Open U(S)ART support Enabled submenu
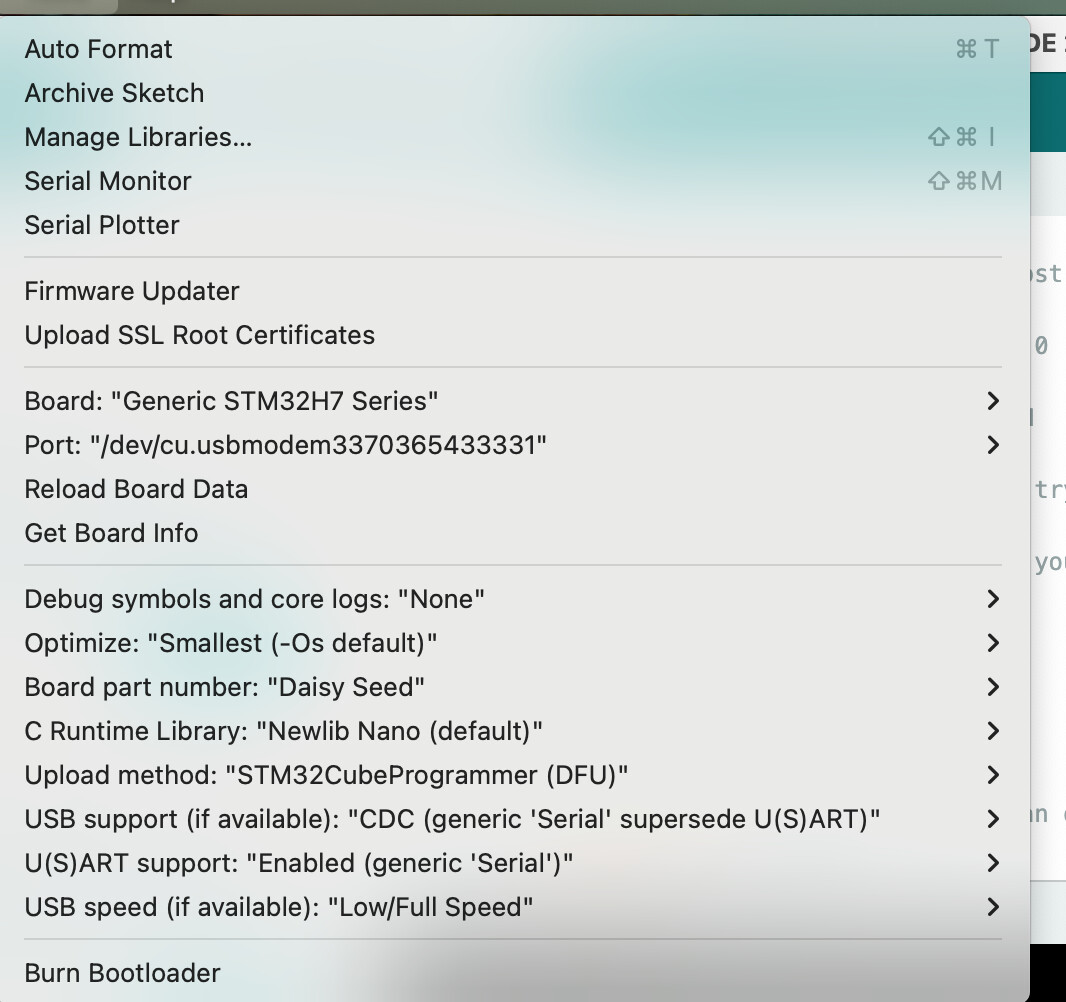Screen dimensions: 1066x1002 [299, 863]
